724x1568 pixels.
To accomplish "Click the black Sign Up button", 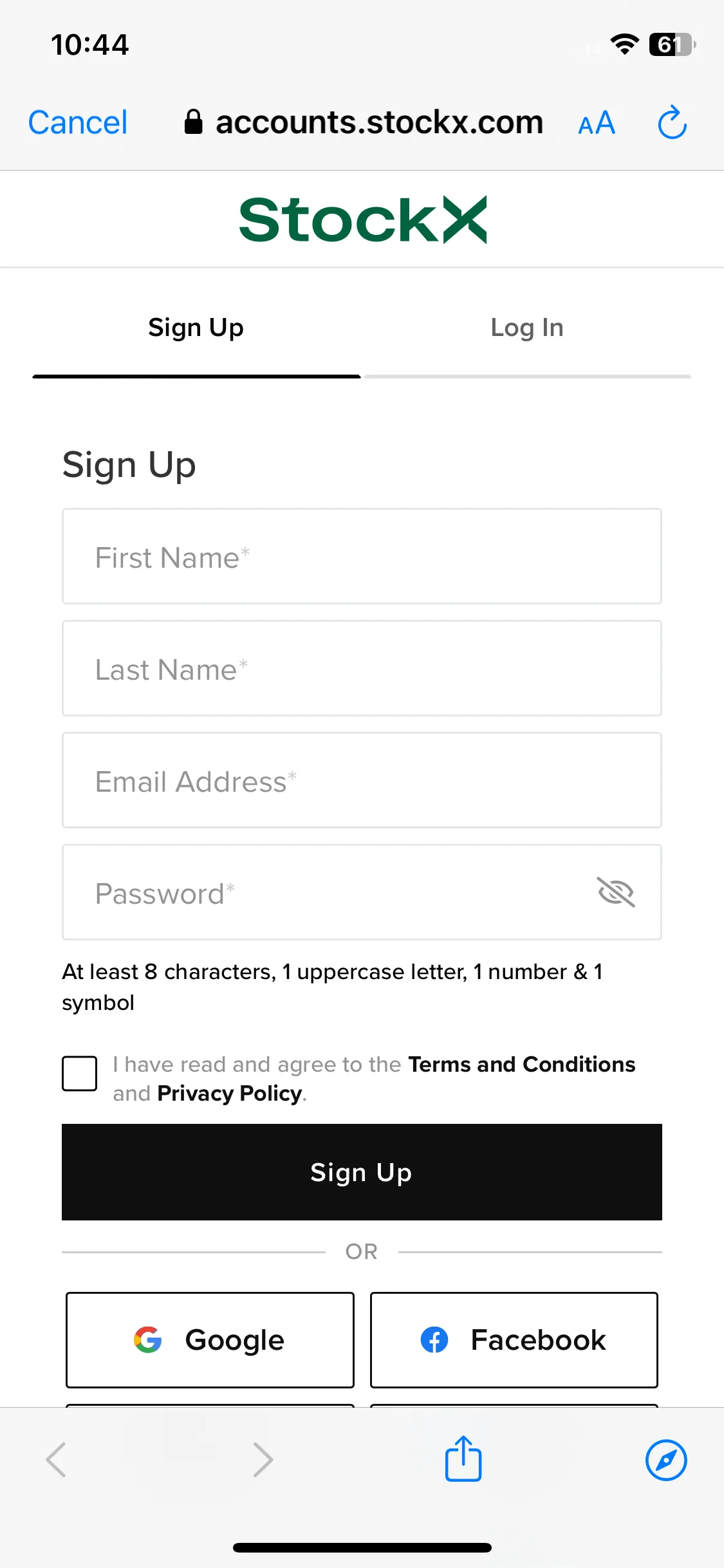I will click(362, 1172).
